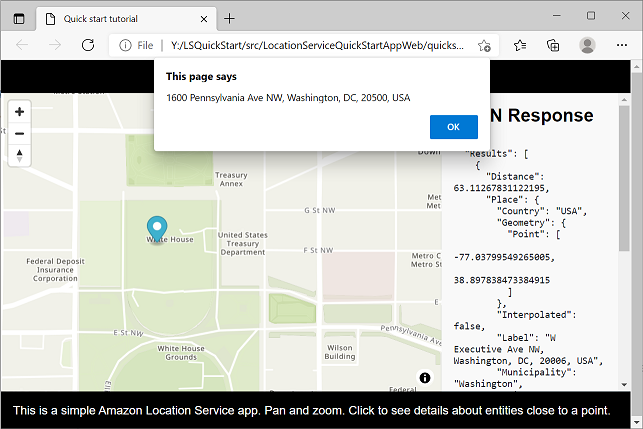Click OK in the alert dialog

(x=453, y=127)
